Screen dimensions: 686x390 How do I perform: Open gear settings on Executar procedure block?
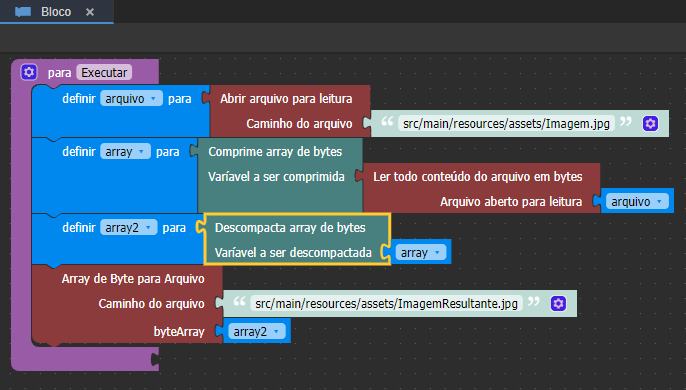click(x=29, y=72)
